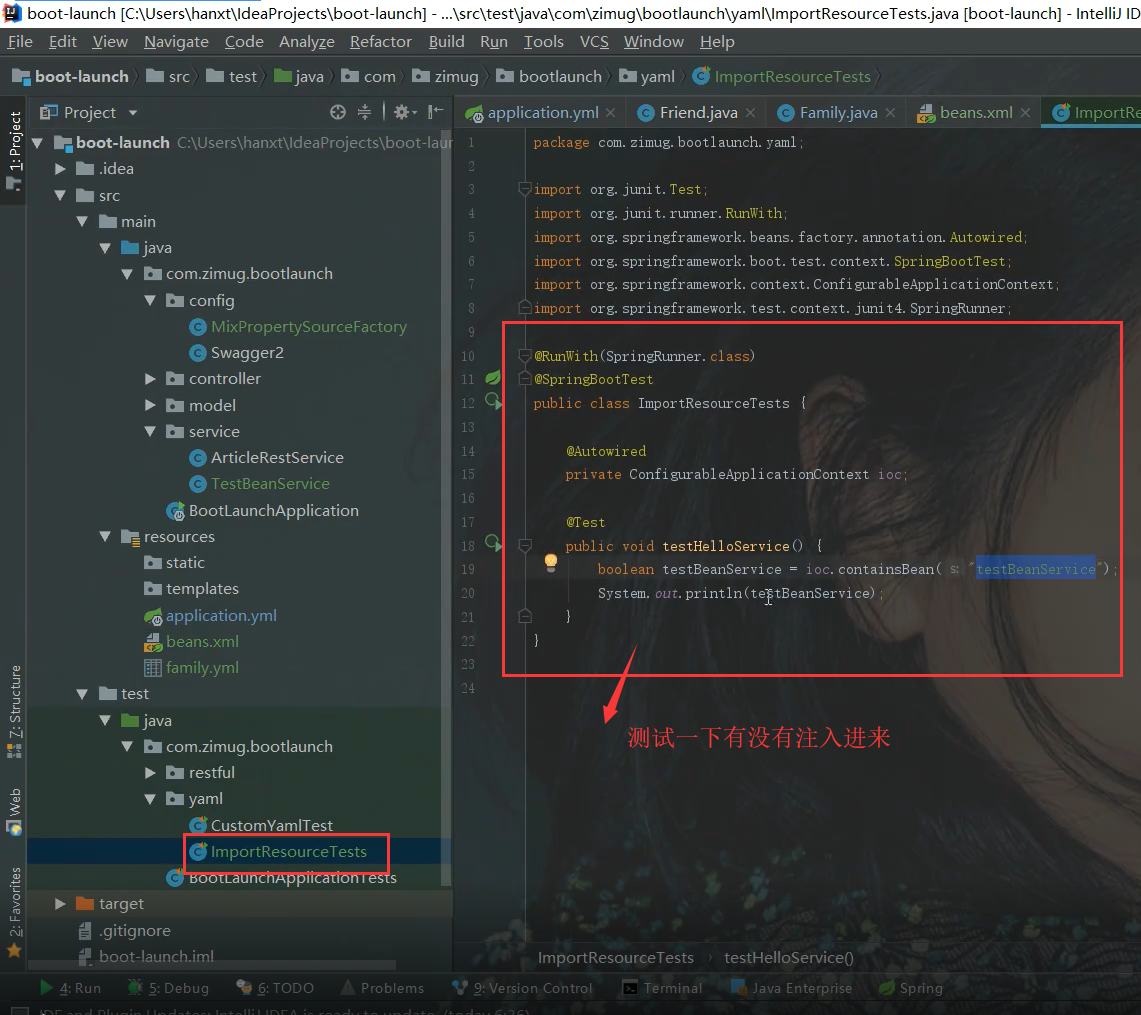This screenshot has height=1015, width=1141.
Task: Collapse the resources folder
Action: click(105, 536)
